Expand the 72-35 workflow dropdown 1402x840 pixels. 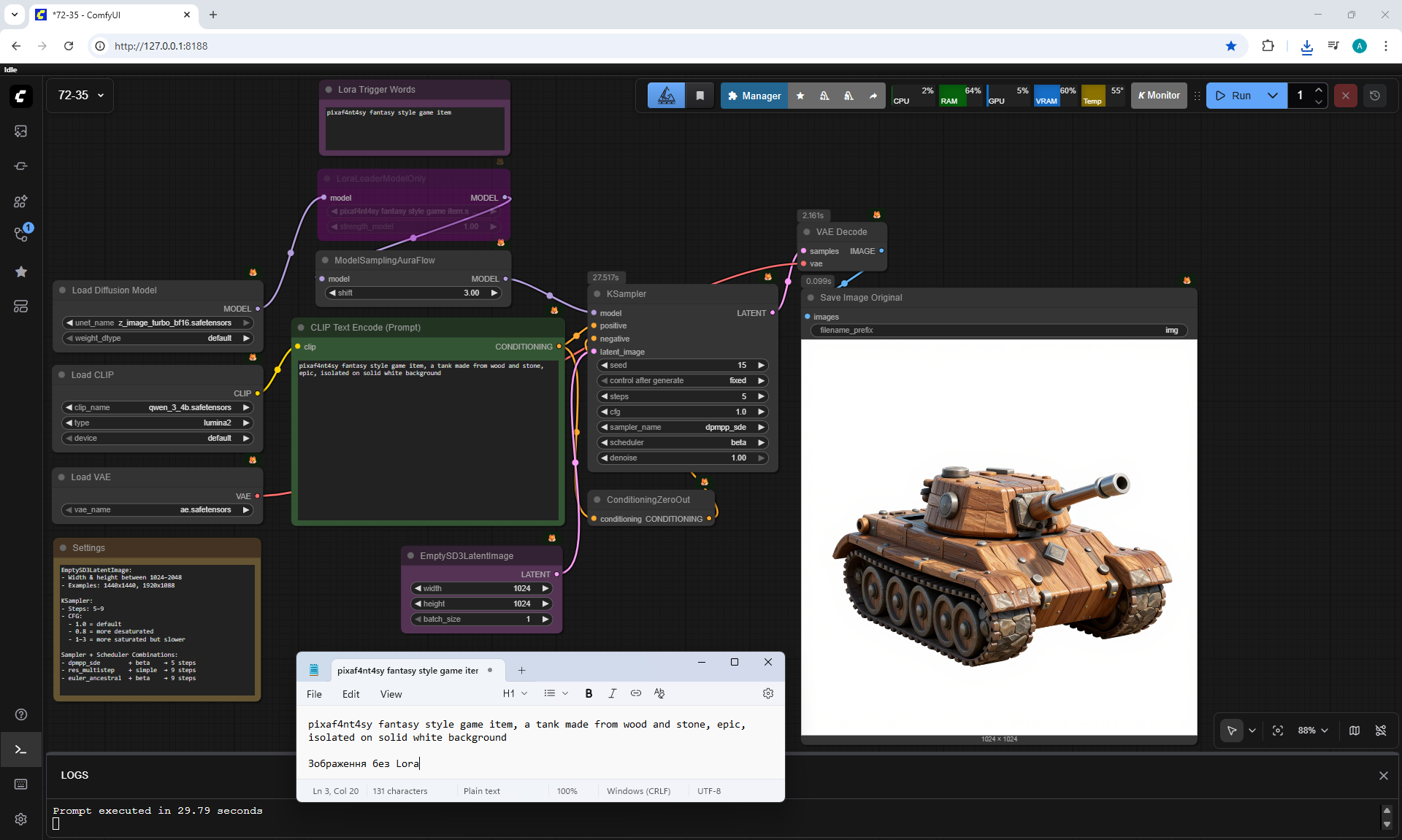coord(101,96)
